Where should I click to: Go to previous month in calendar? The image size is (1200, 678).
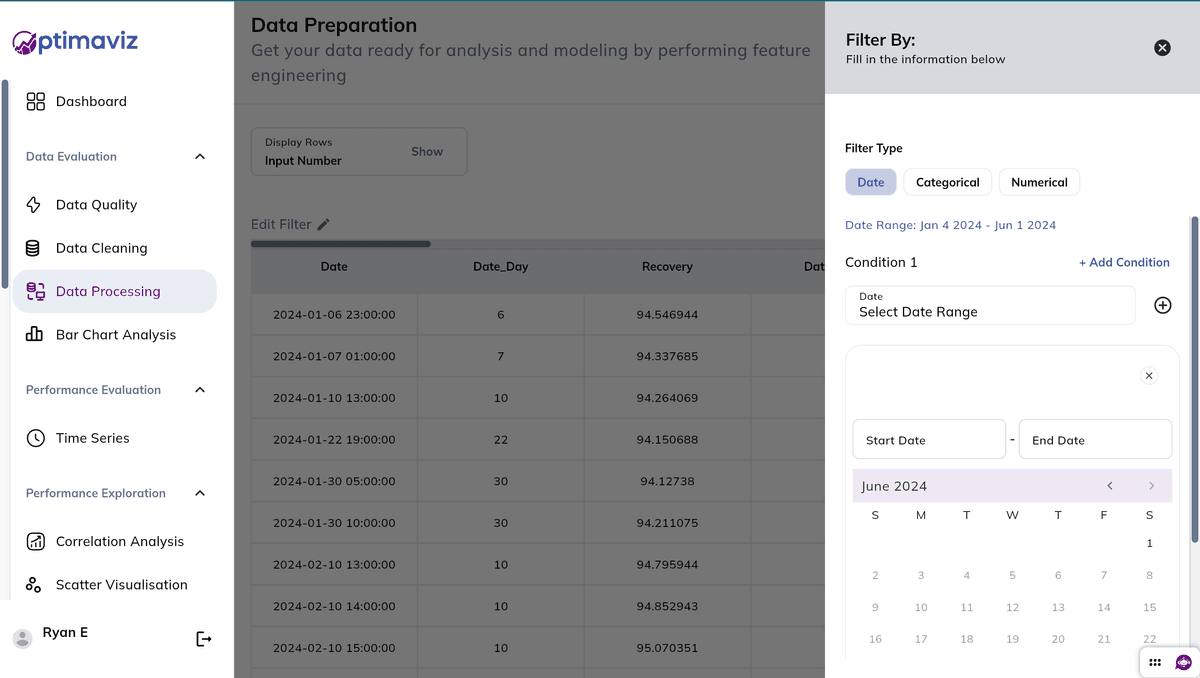[1110, 486]
